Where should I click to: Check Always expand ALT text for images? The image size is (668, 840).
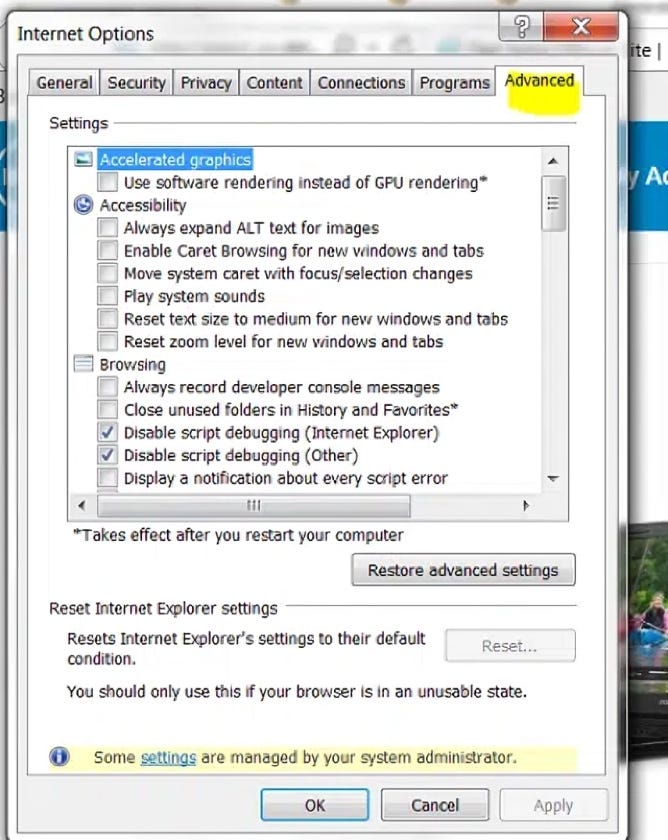click(x=107, y=228)
